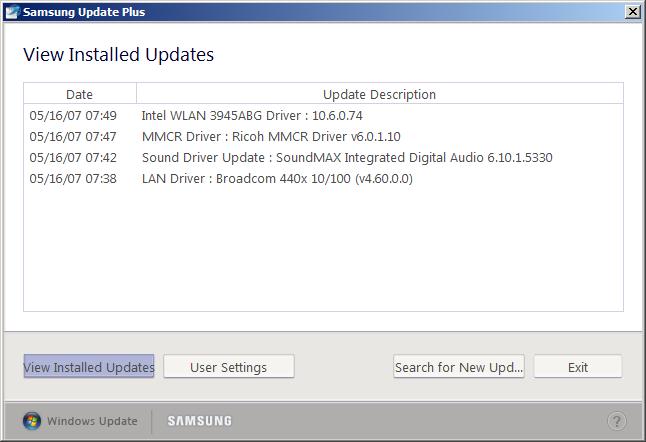Open User Settings
Image resolution: width=646 pixels, height=442 pixels.
pos(229,366)
